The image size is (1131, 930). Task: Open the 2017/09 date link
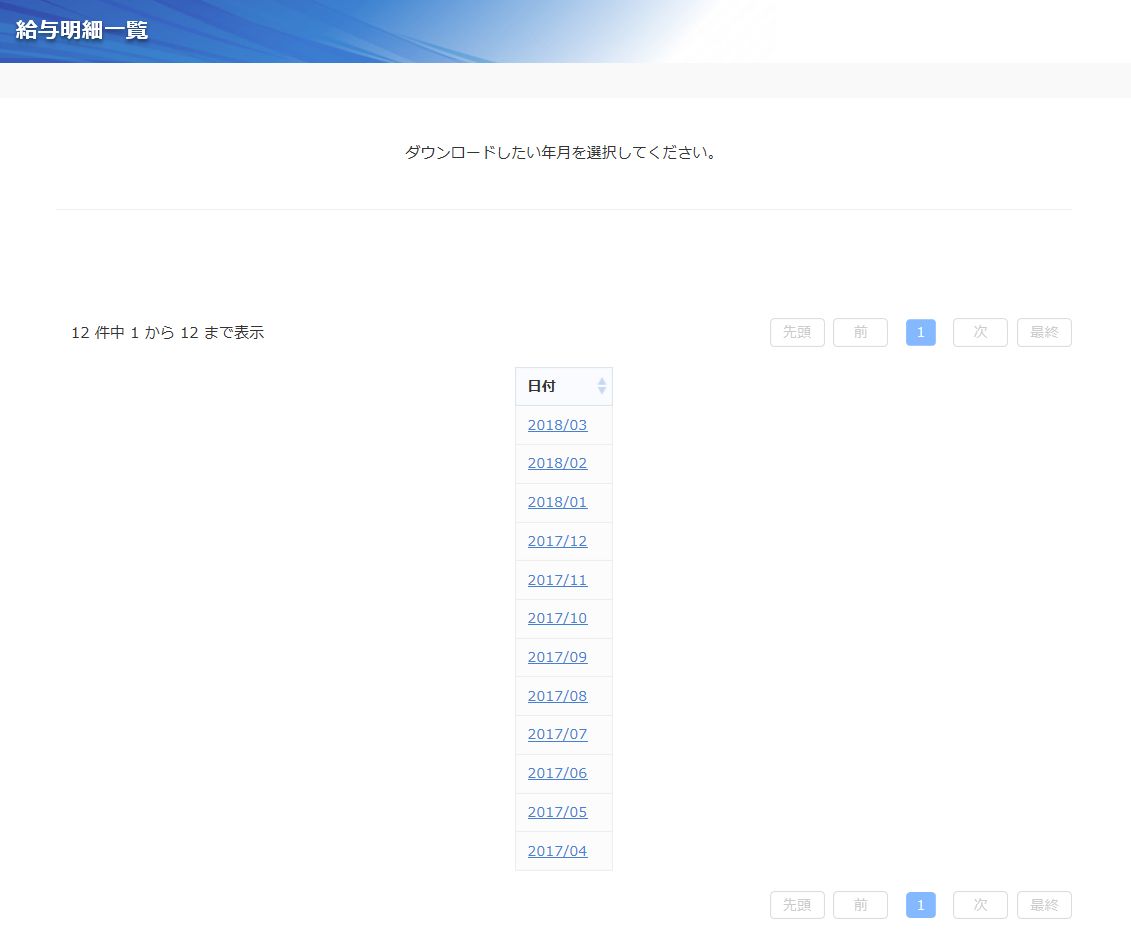point(557,657)
